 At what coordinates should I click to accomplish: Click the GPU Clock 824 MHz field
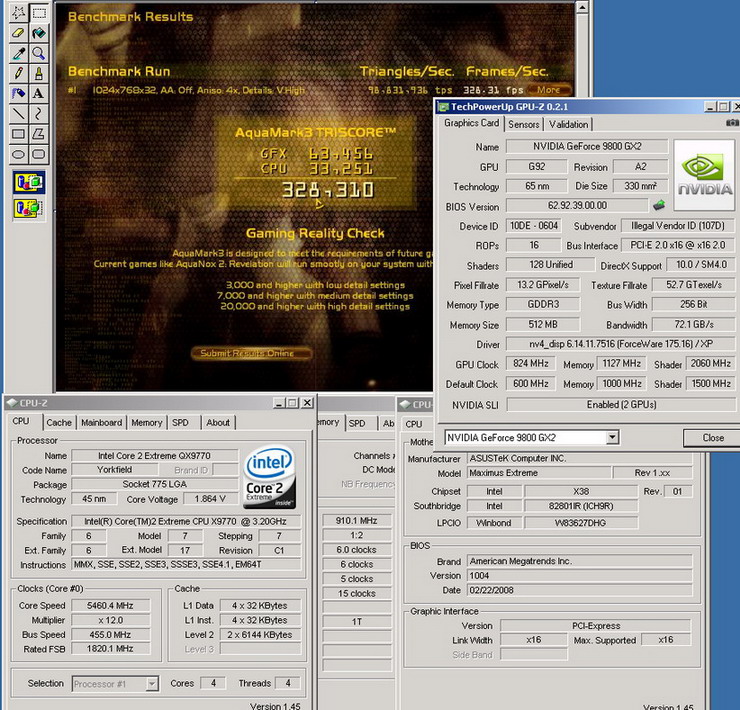point(531,363)
